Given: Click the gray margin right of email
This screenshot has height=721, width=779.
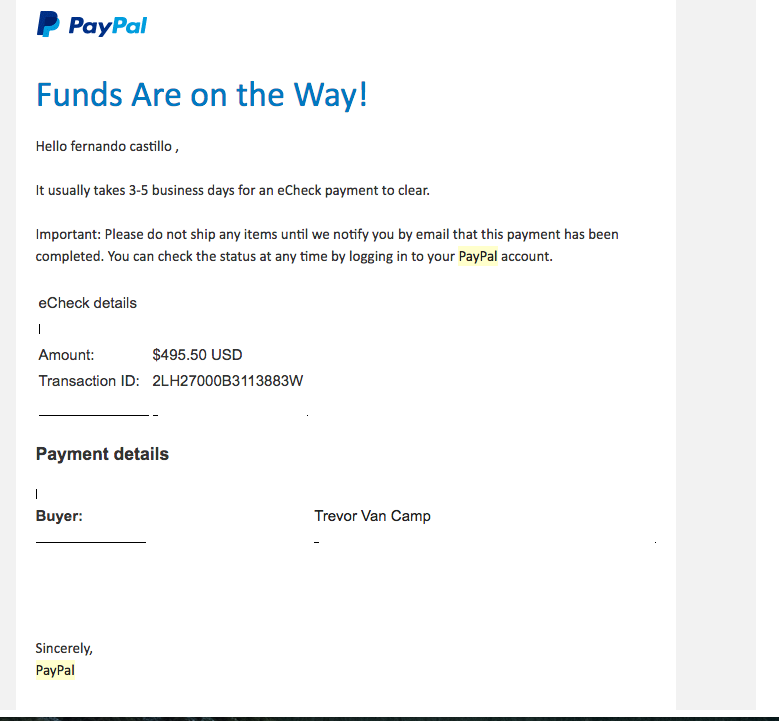Looking at the screenshot, I should [716, 355].
